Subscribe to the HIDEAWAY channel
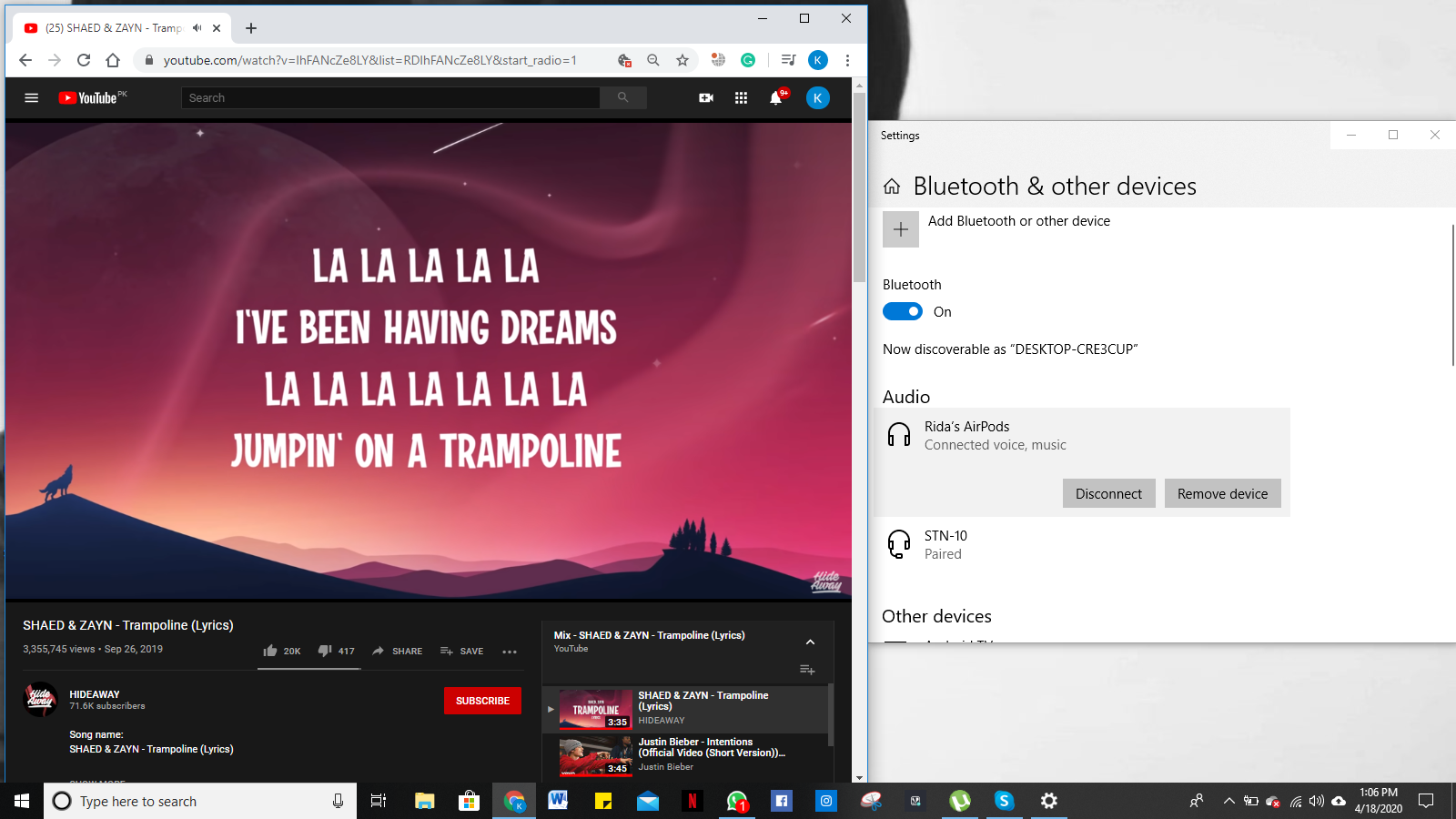The image size is (1456, 819). (482, 701)
